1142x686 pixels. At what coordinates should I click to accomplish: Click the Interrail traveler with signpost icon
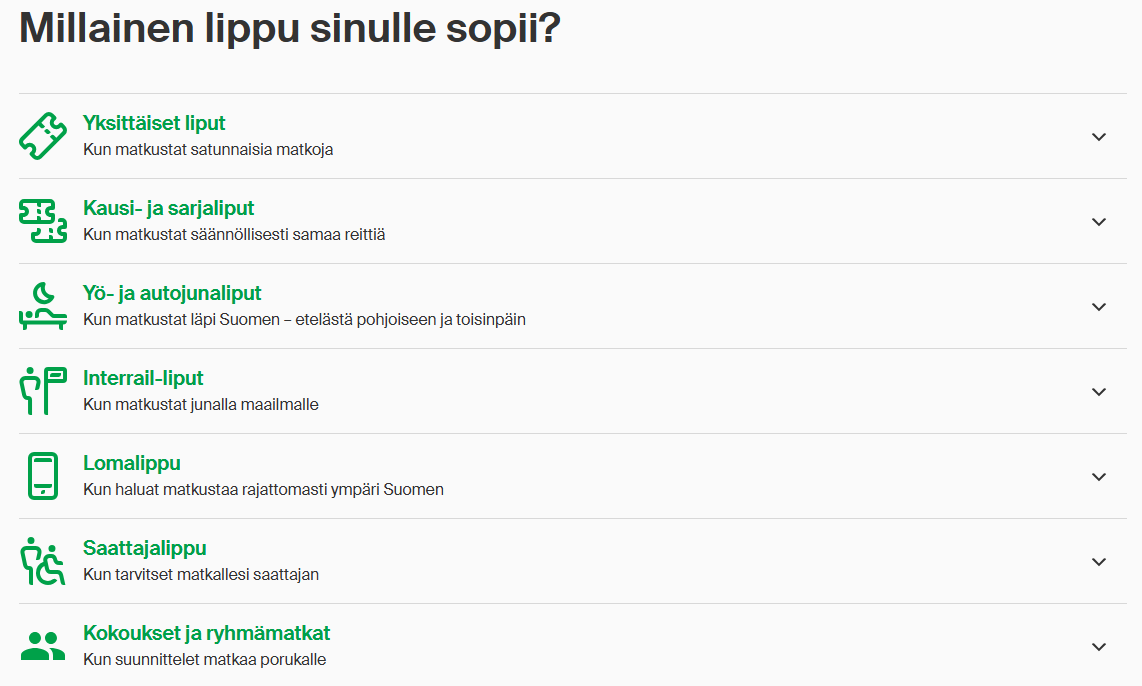(x=43, y=391)
